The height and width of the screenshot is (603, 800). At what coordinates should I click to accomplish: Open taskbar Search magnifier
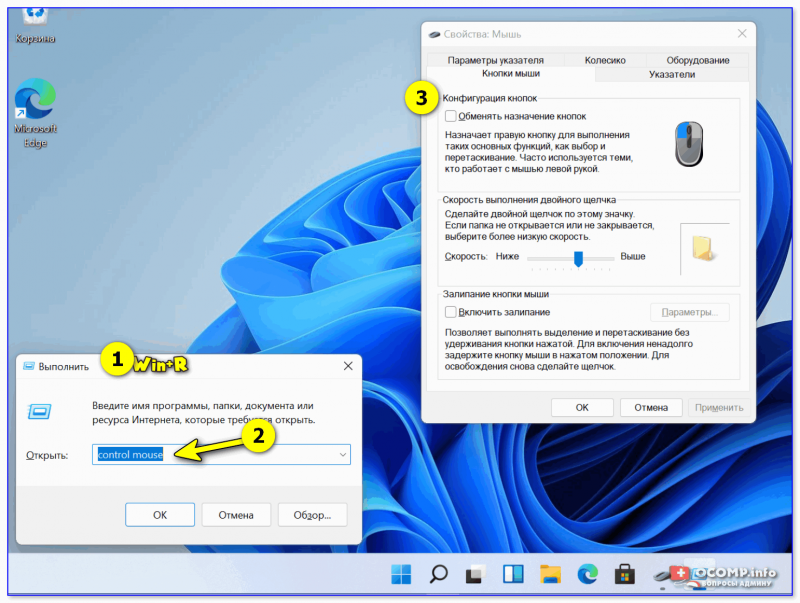(438, 575)
